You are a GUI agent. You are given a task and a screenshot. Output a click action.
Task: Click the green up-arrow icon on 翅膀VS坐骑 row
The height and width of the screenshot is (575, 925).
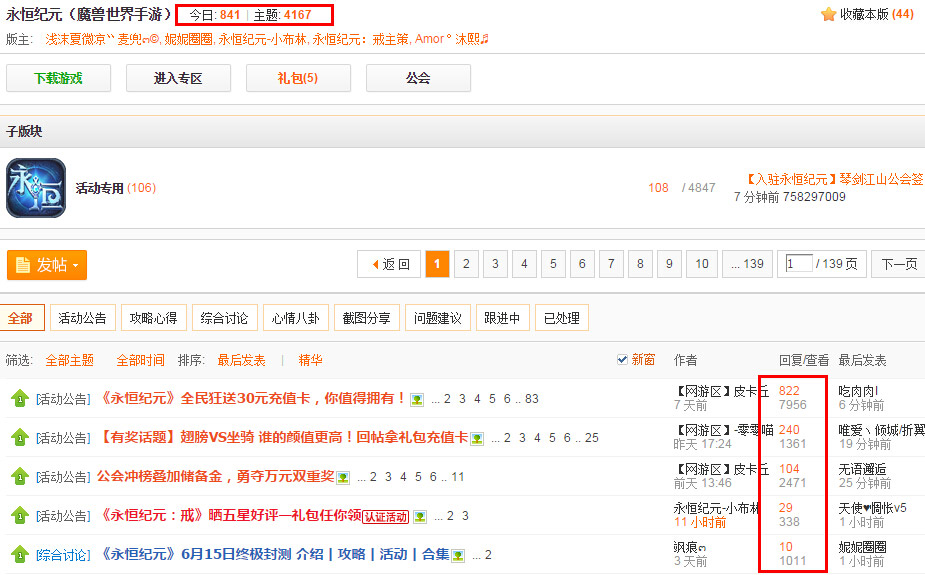coord(19,438)
